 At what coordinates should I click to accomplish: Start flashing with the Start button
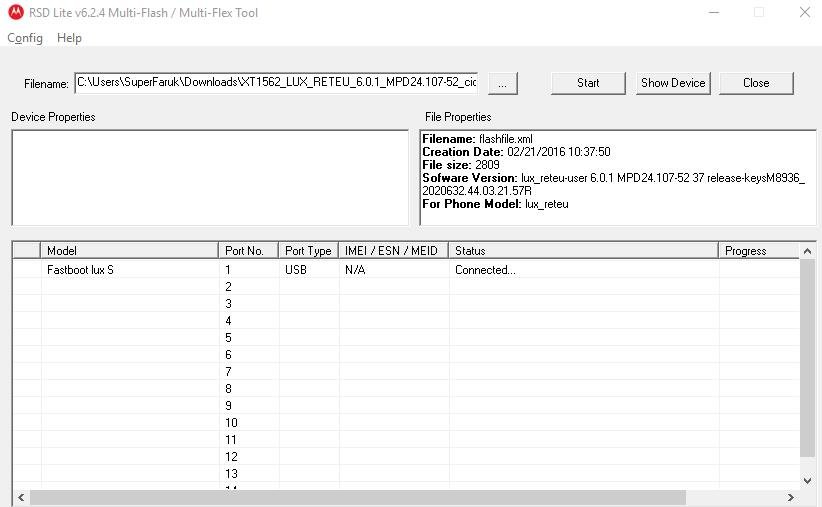point(588,83)
